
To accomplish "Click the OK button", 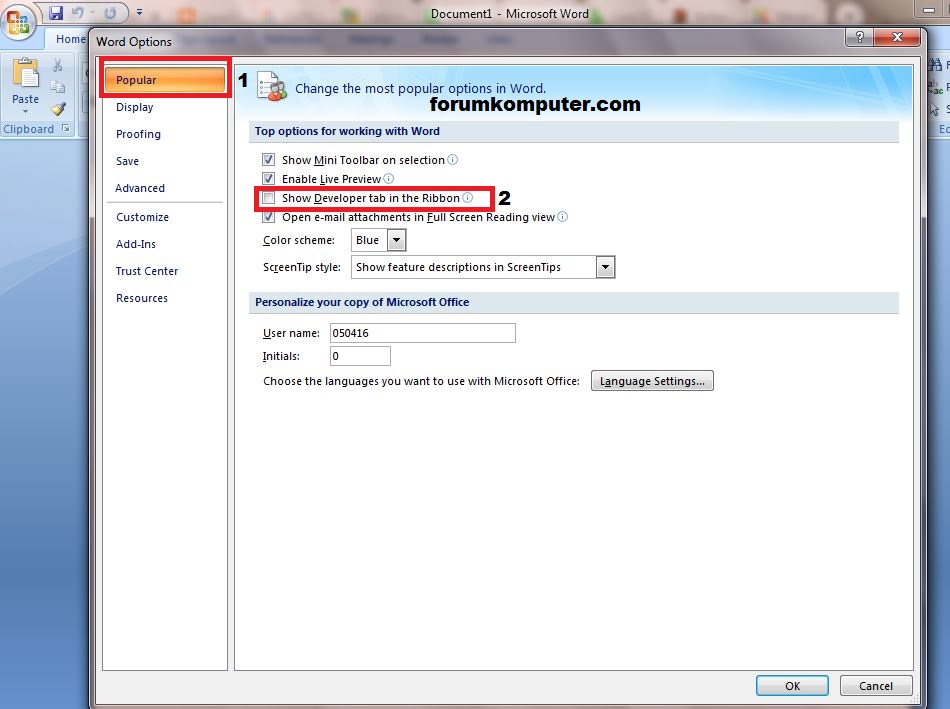I will pyautogui.click(x=792, y=685).
